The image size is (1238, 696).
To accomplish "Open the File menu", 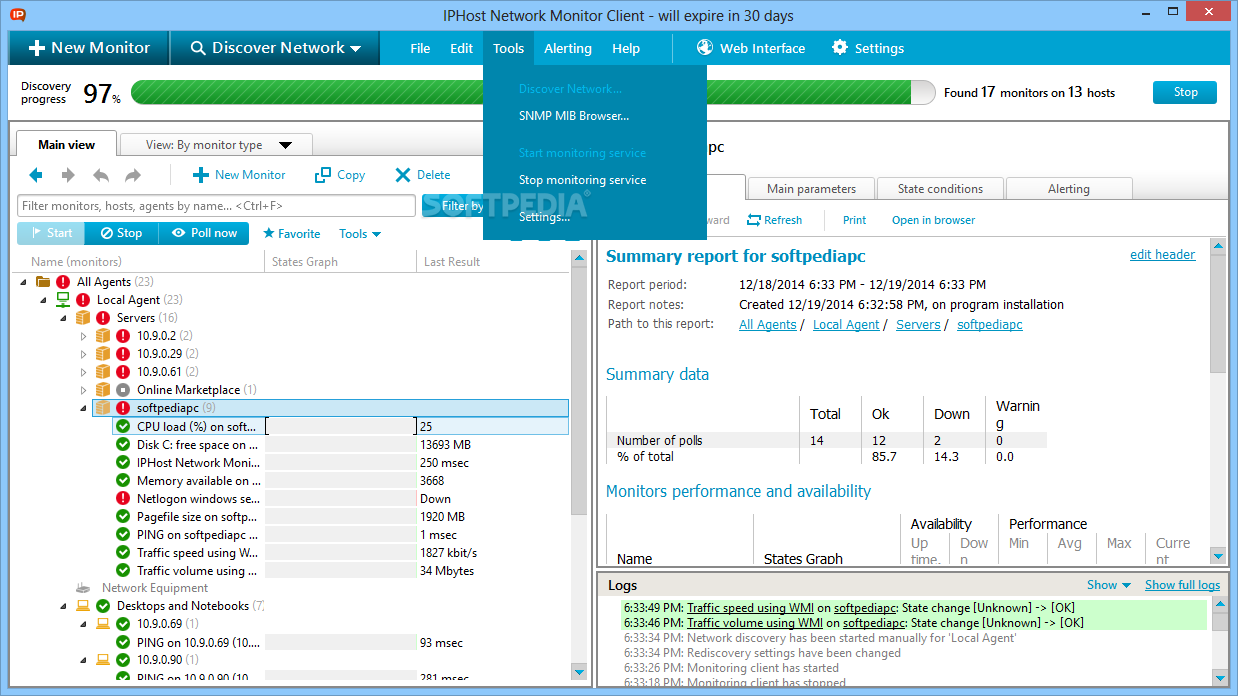I will 420,48.
